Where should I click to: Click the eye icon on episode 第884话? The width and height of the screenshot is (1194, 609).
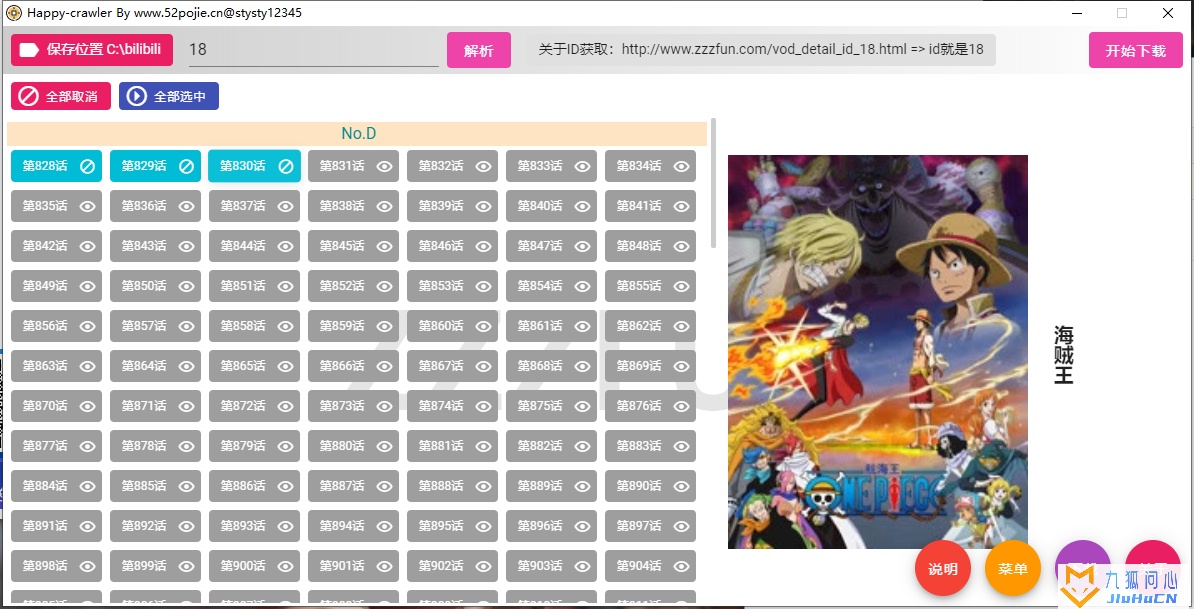click(x=88, y=486)
